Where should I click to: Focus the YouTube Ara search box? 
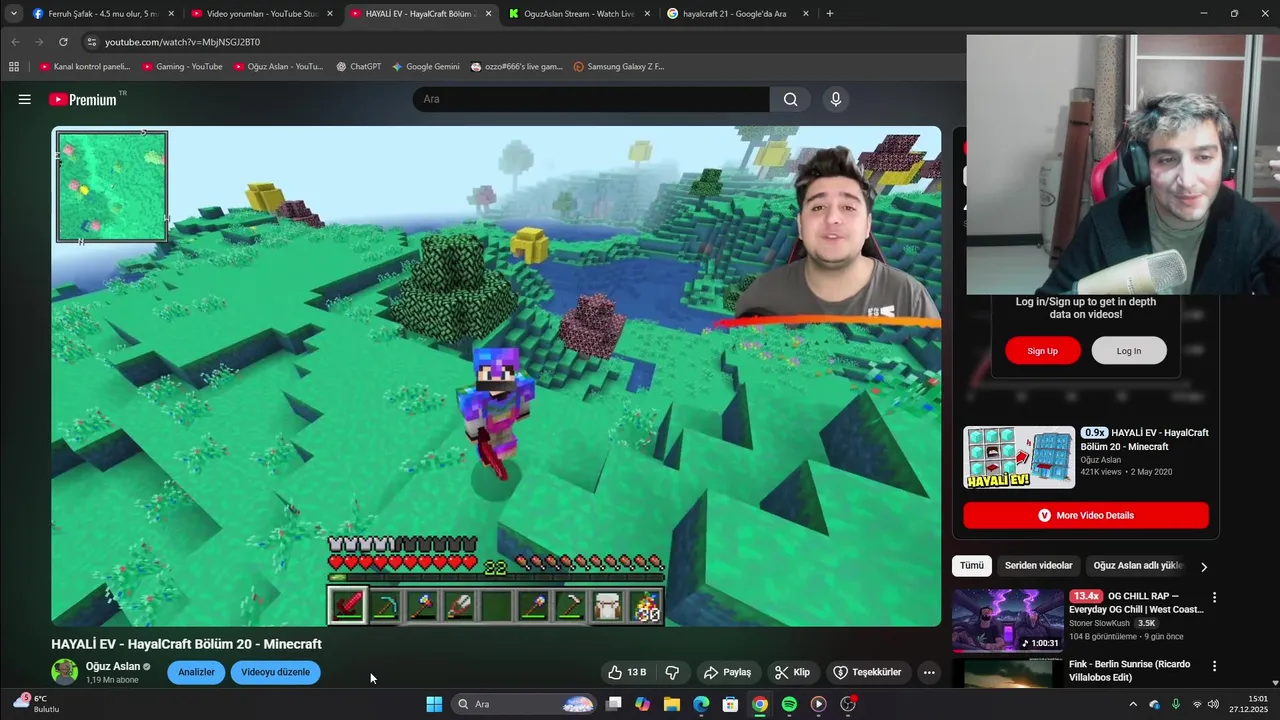[x=591, y=99]
